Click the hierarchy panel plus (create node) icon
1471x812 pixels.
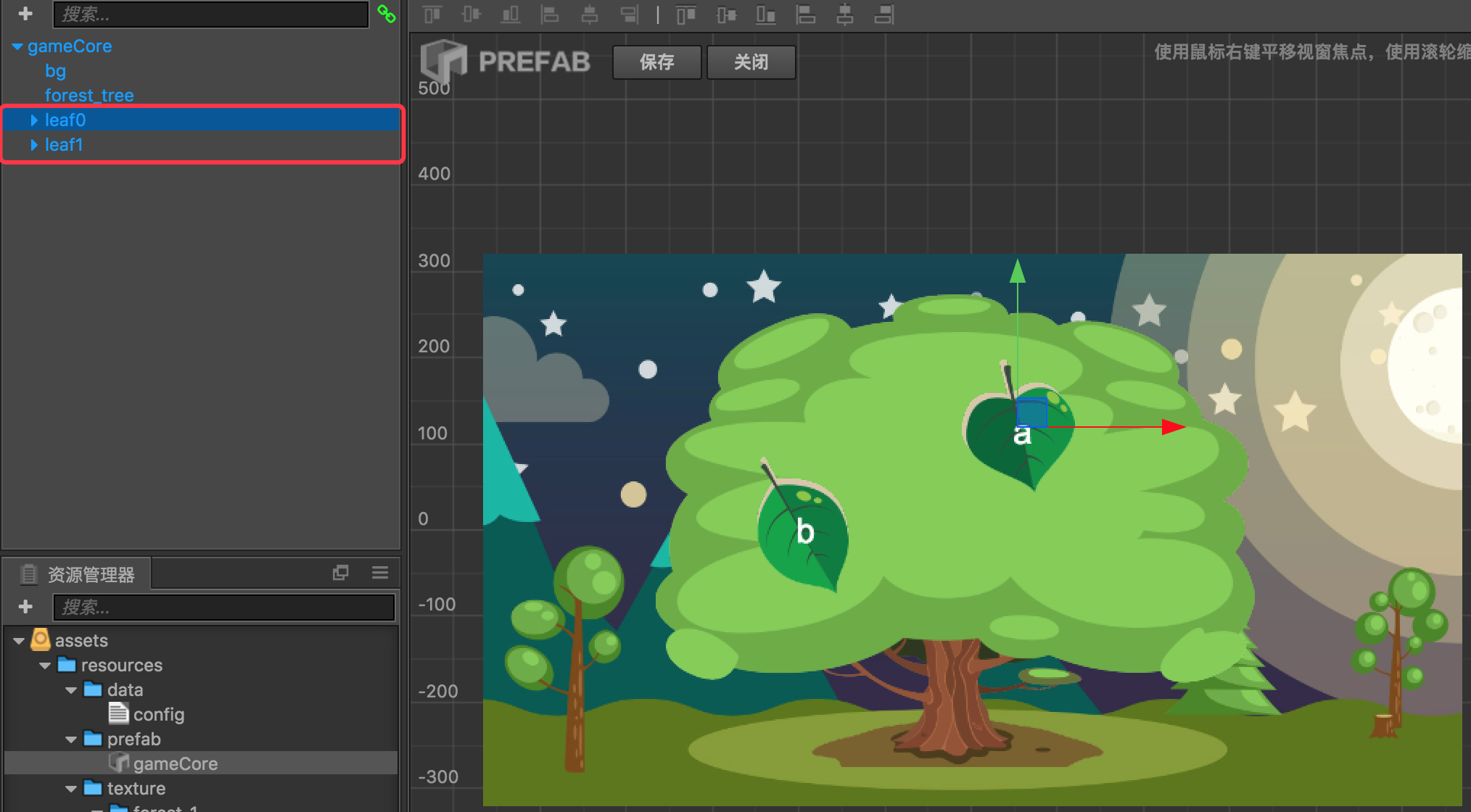[x=25, y=14]
